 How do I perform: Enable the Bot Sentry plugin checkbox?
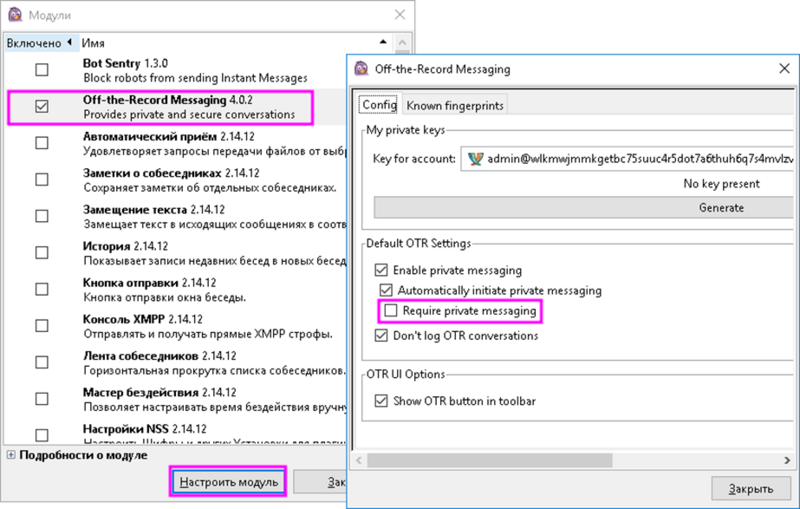42,69
